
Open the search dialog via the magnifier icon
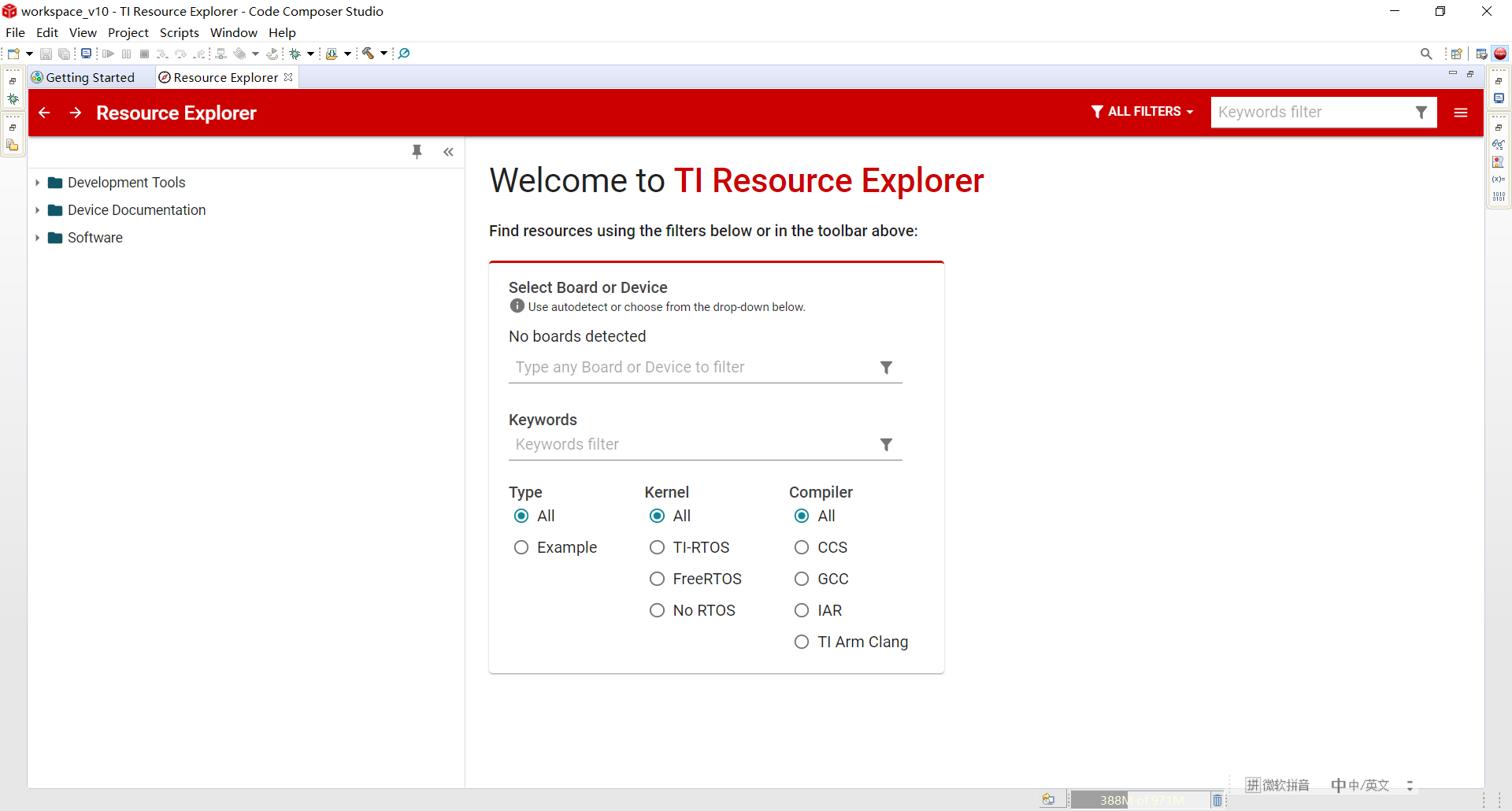pyautogui.click(x=1426, y=54)
